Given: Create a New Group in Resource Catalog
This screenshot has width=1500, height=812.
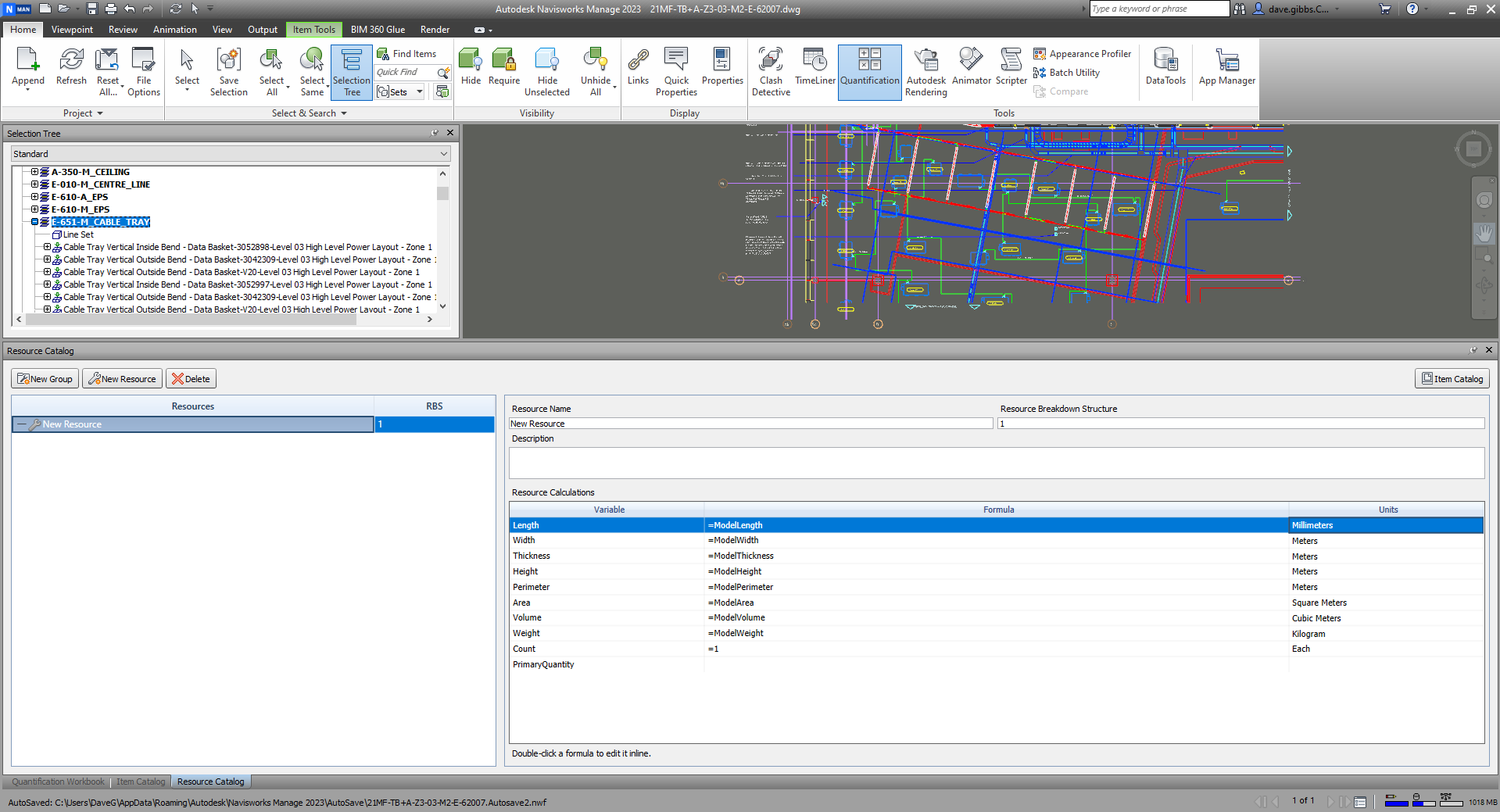Looking at the screenshot, I should pyautogui.click(x=44, y=378).
